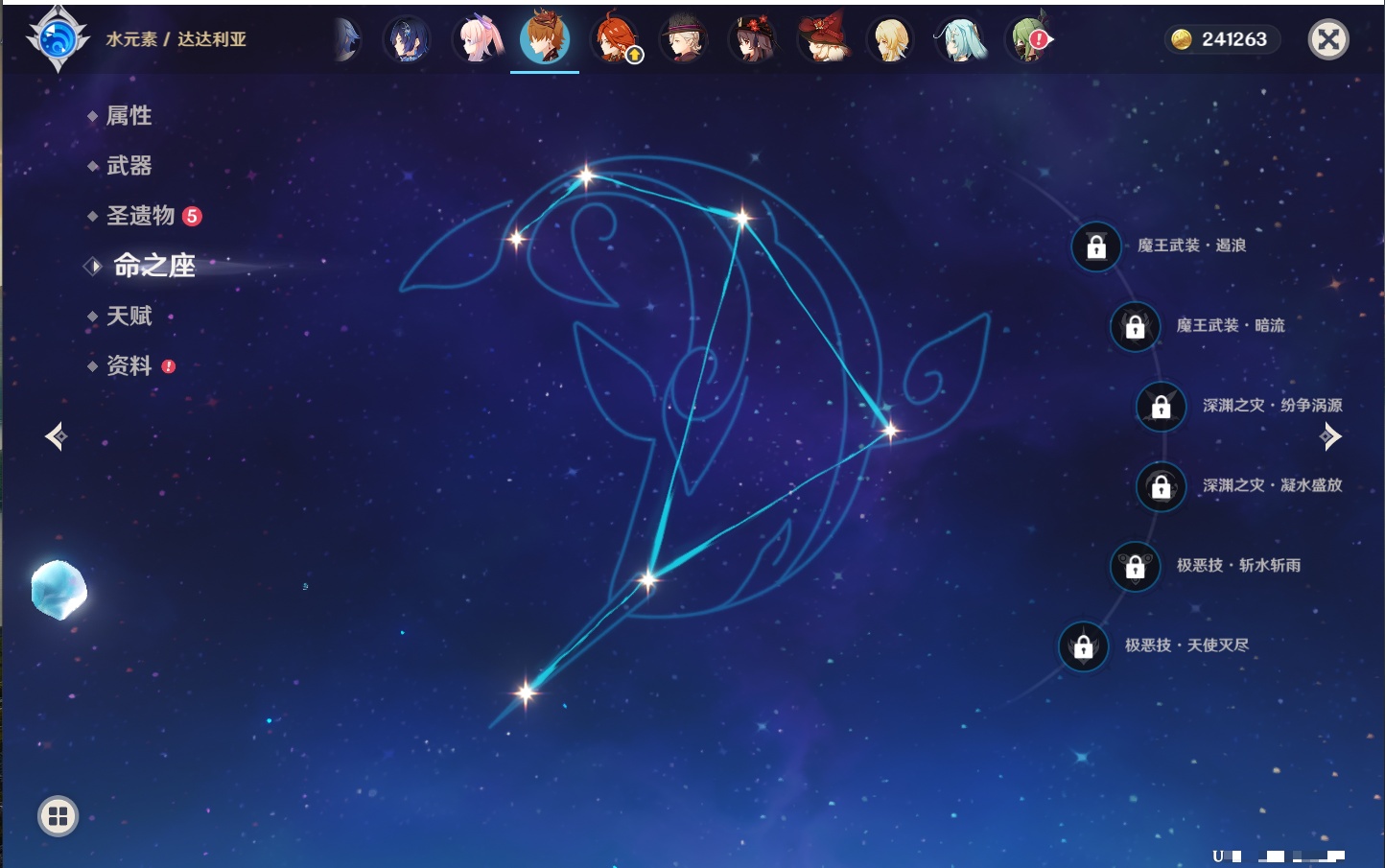Click the Mora balance 241263
The height and width of the screenshot is (868, 1385).
[1221, 39]
